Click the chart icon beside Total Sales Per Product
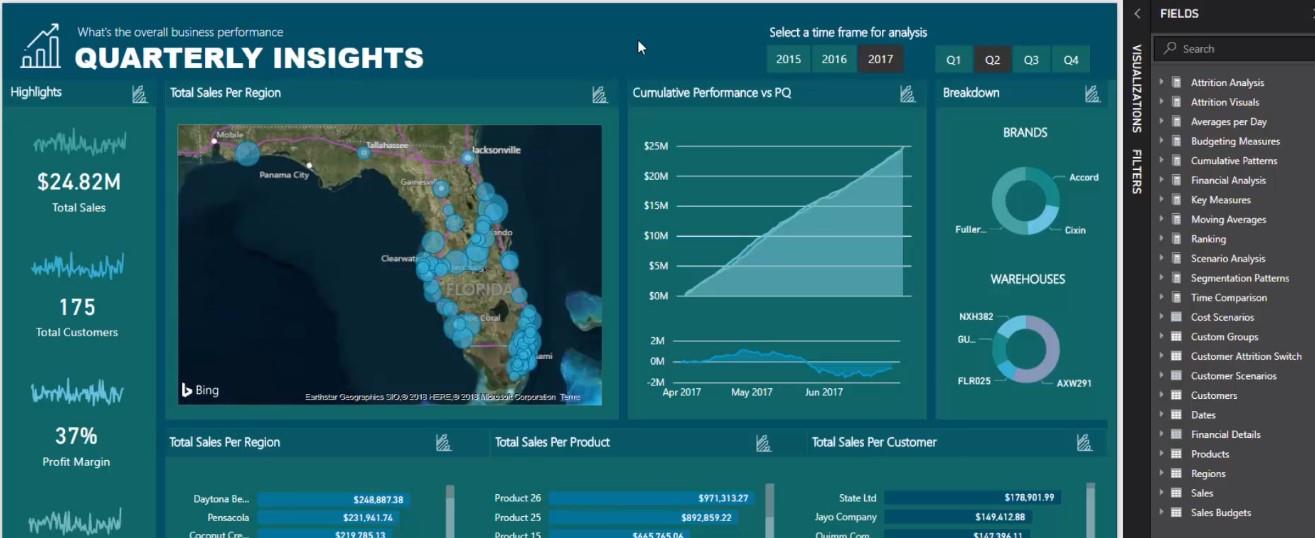 point(764,442)
